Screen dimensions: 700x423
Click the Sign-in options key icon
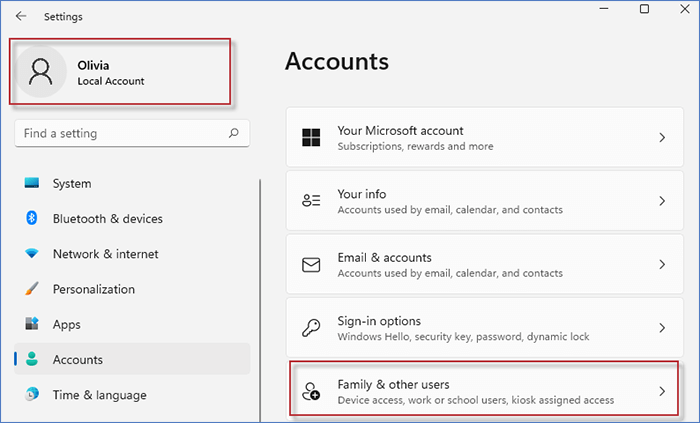pyautogui.click(x=311, y=328)
